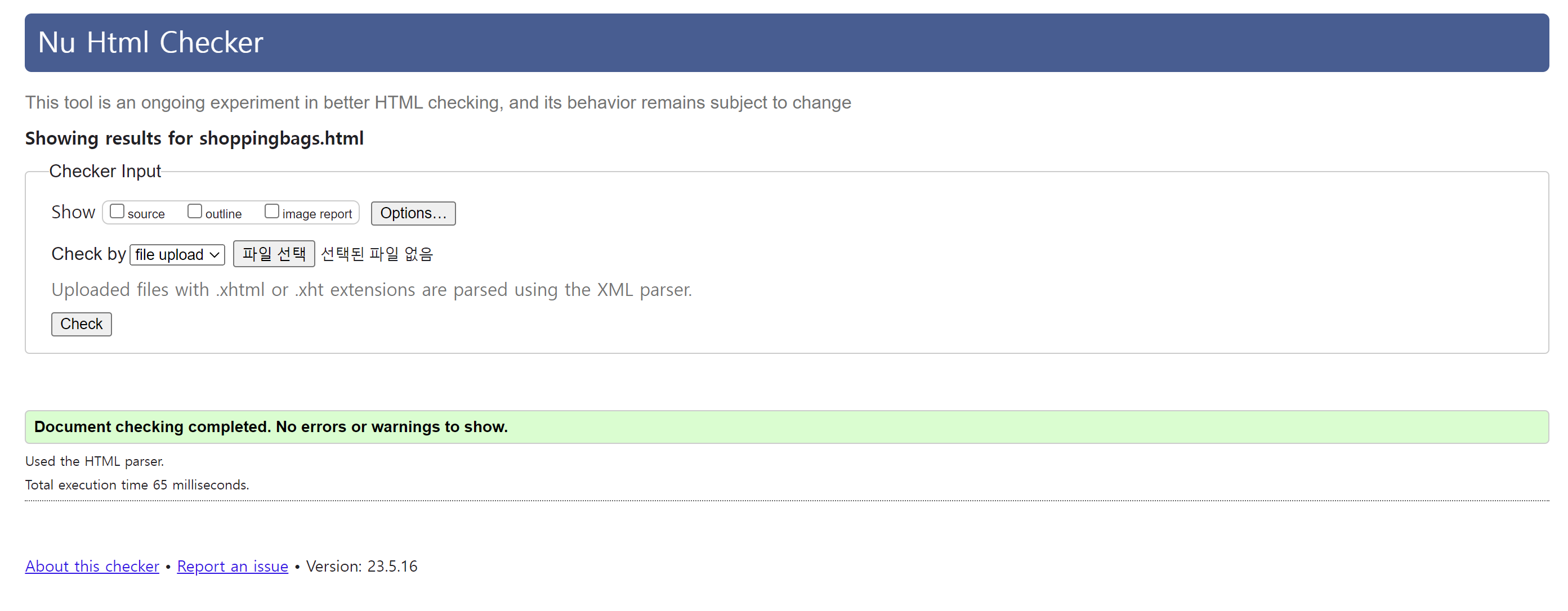This screenshot has height=611, width=1568.
Task: Click the Version: 23.5.16 text
Action: pyautogui.click(x=361, y=566)
